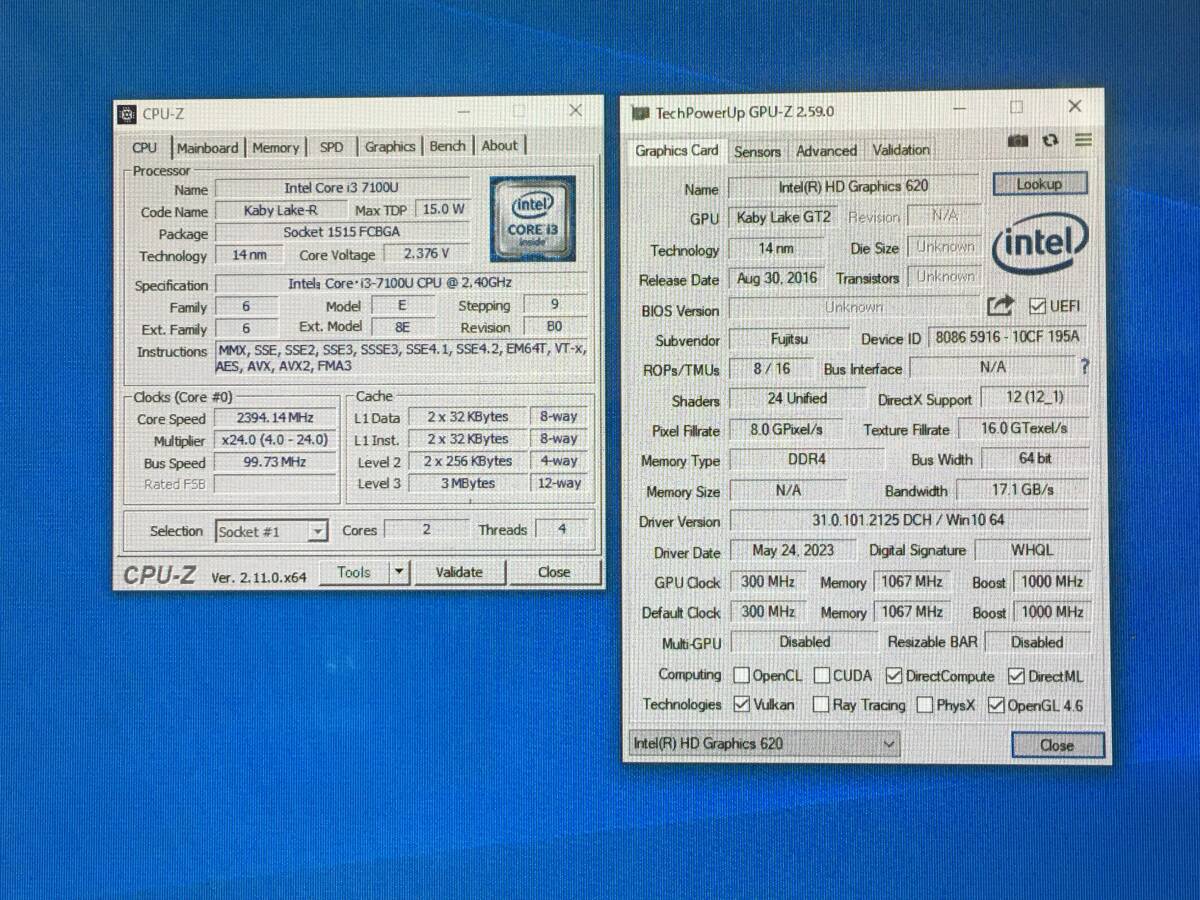
Task: Click the Intel Core i3 badge in CPU-Z
Action: click(532, 221)
